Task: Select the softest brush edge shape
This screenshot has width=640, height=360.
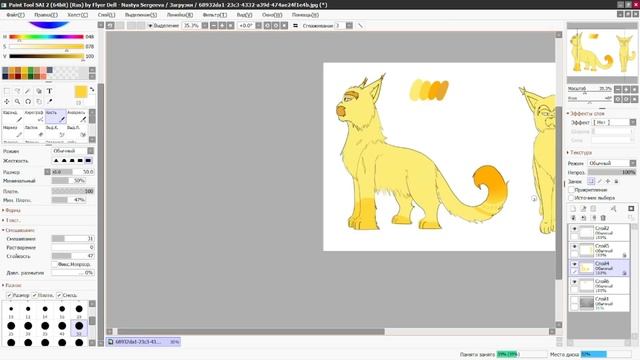Action: pyautogui.click(x=56, y=161)
